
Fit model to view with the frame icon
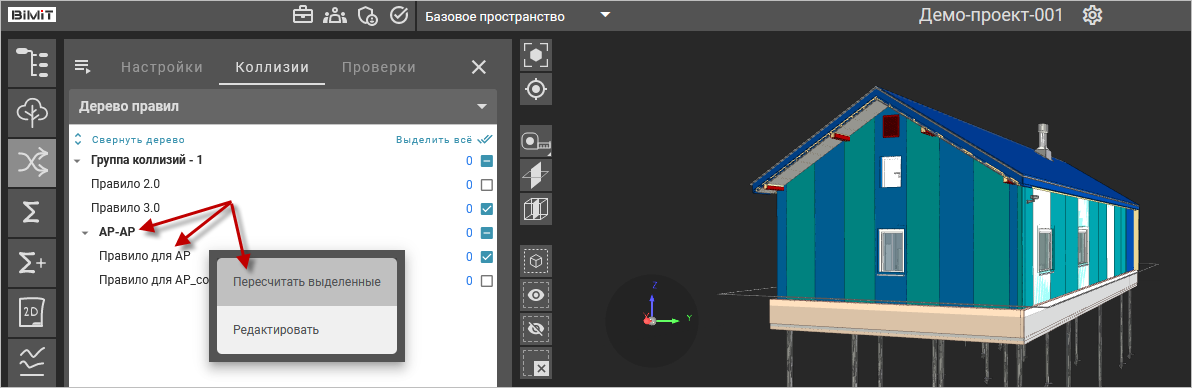(x=537, y=55)
